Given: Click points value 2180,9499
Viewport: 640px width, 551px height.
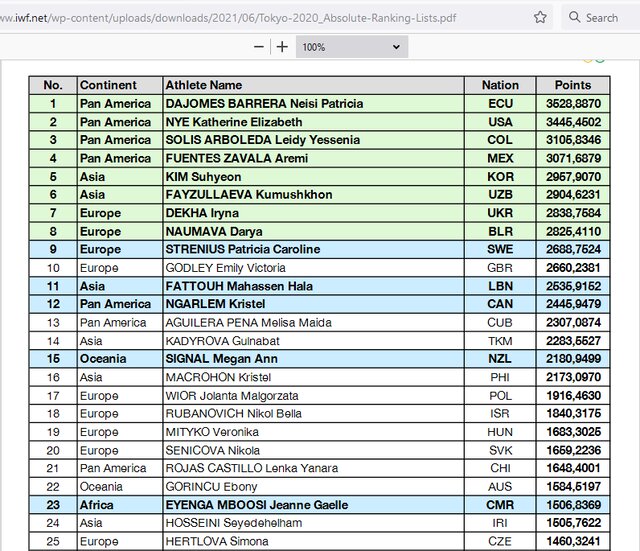Looking at the screenshot, I should point(573,359).
